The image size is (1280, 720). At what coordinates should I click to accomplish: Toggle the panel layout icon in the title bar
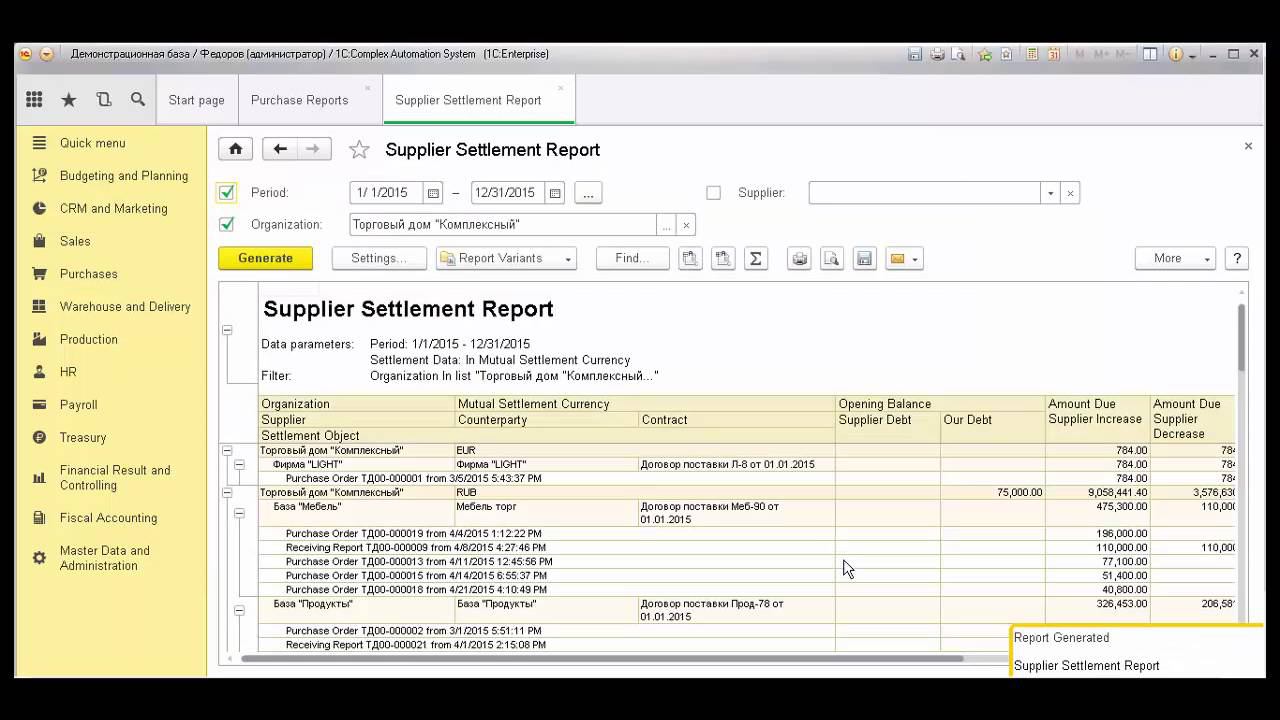click(1150, 54)
